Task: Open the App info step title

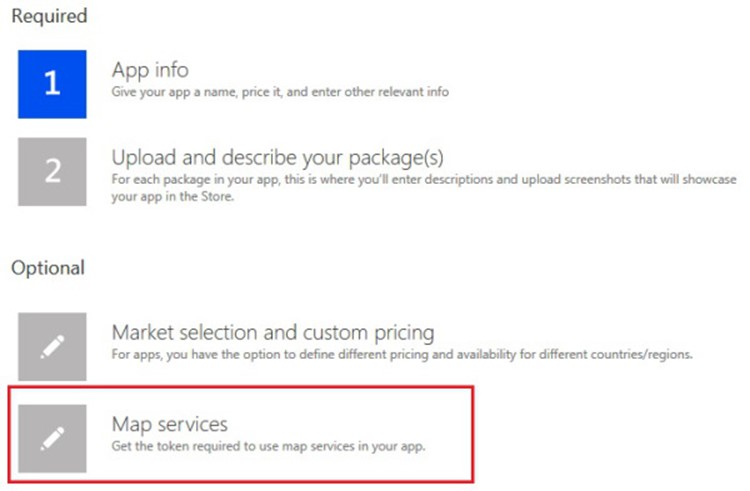Action: click(x=150, y=71)
